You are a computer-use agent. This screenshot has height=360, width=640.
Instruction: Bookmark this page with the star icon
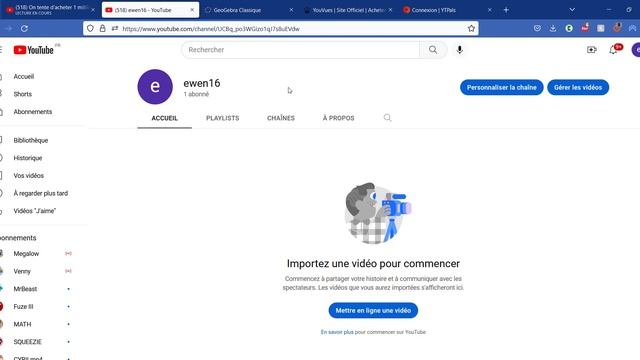tap(471, 29)
